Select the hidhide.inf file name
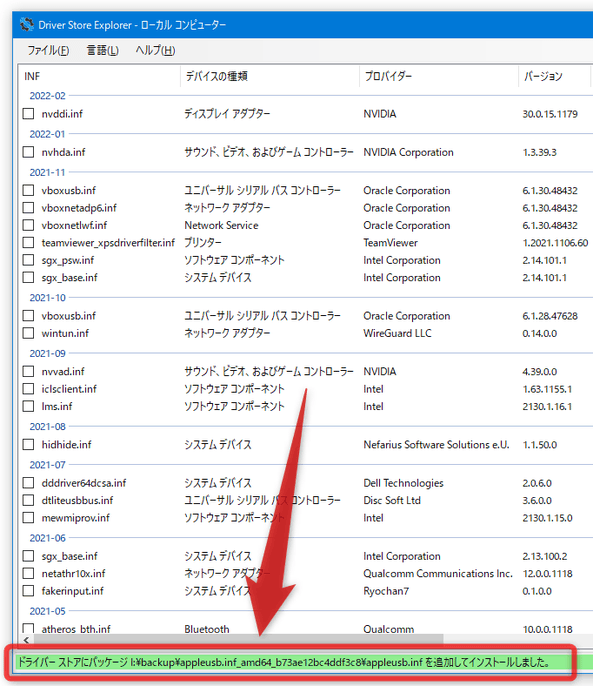Image resolution: width=593 pixels, height=686 pixels. point(67,444)
